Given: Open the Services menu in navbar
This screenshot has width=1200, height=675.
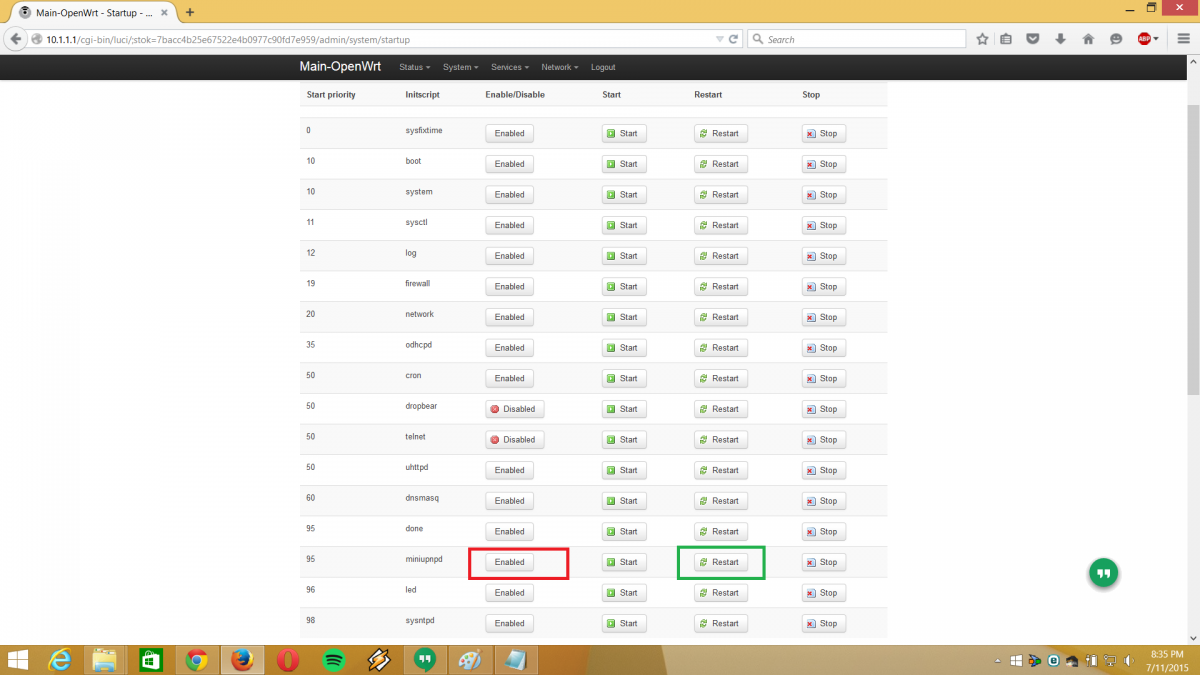Looking at the screenshot, I should (x=510, y=67).
